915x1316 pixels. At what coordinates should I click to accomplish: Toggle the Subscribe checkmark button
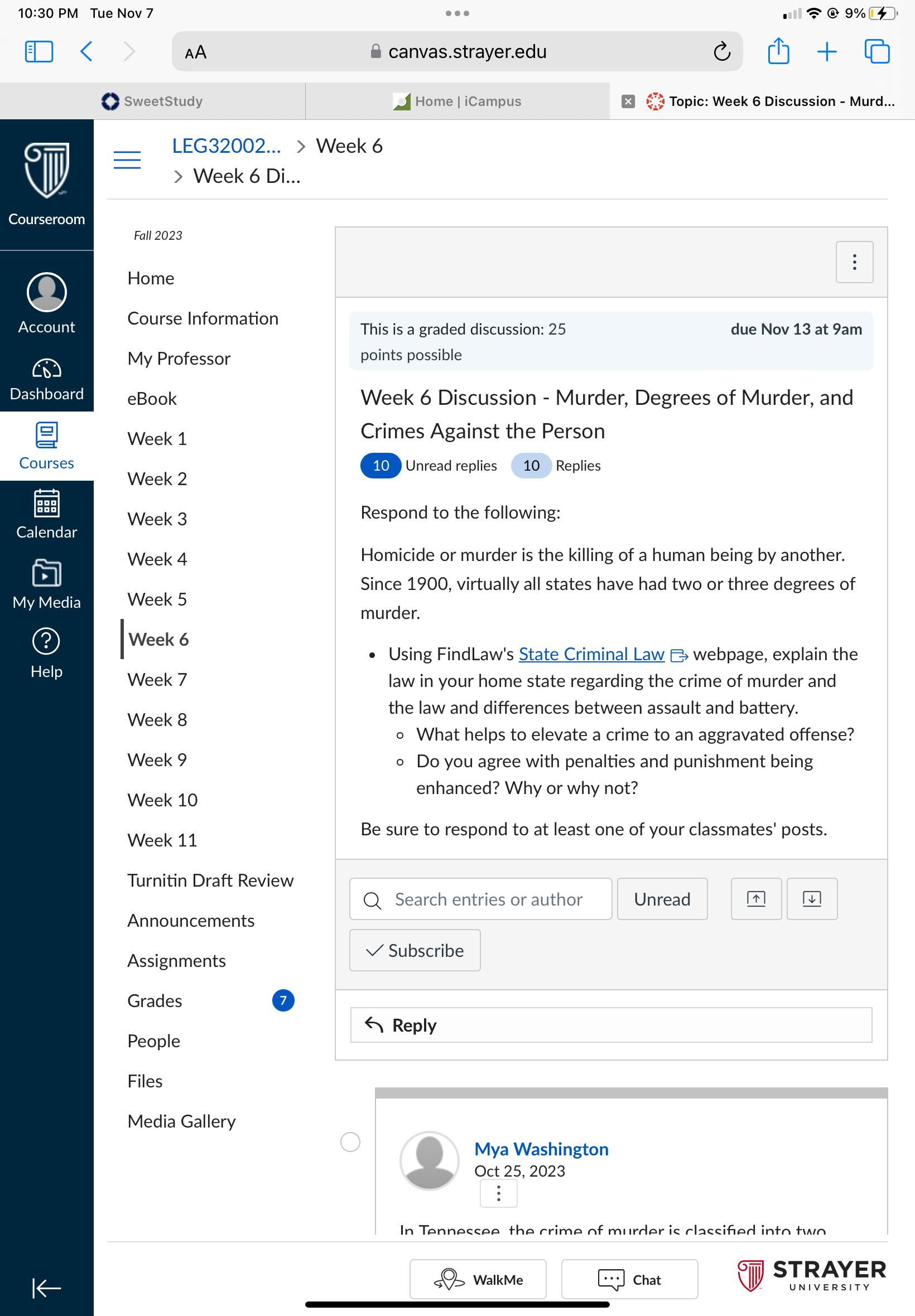(415, 950)
